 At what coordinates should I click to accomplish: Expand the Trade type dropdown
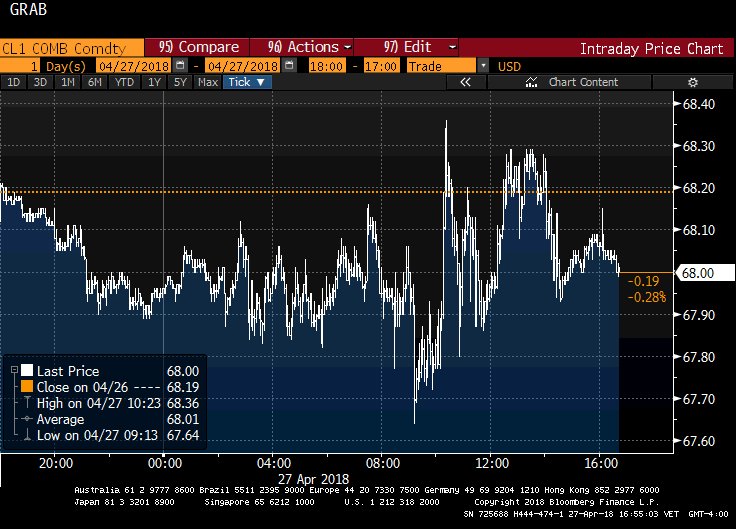point(484,65)
